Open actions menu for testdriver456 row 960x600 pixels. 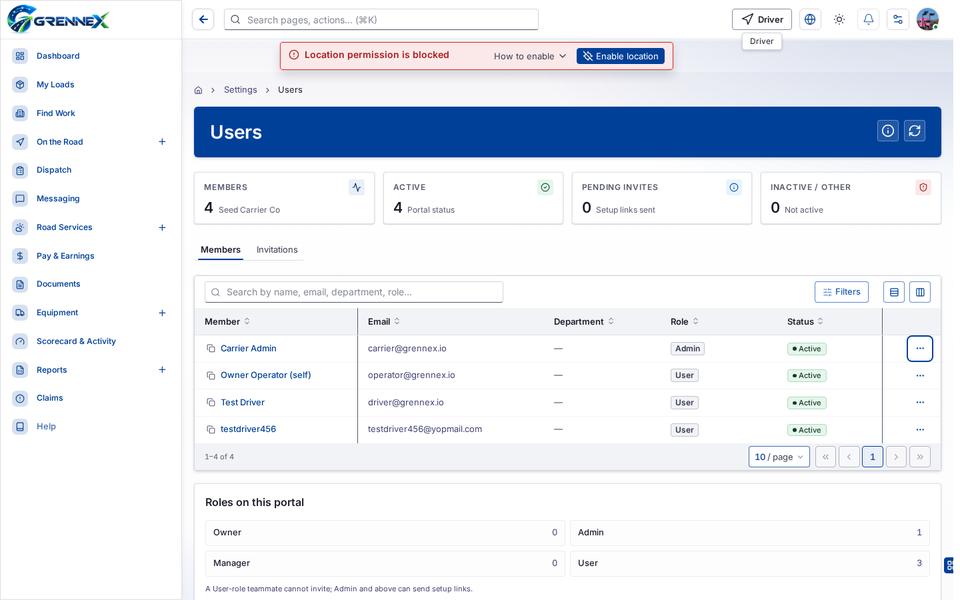pos(920,430)
